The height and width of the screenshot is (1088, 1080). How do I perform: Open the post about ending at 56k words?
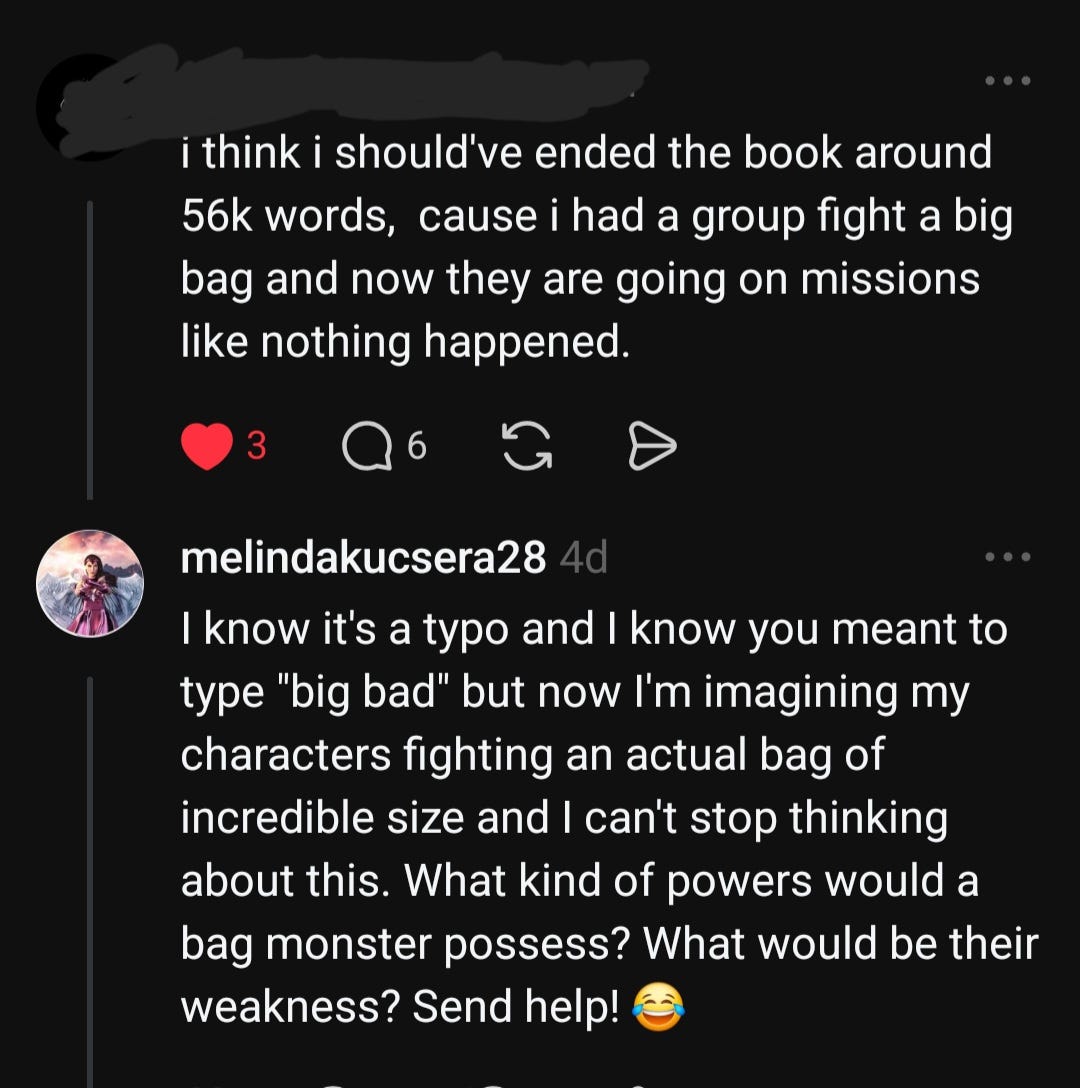pyautogui.click(x=596, y=247)
